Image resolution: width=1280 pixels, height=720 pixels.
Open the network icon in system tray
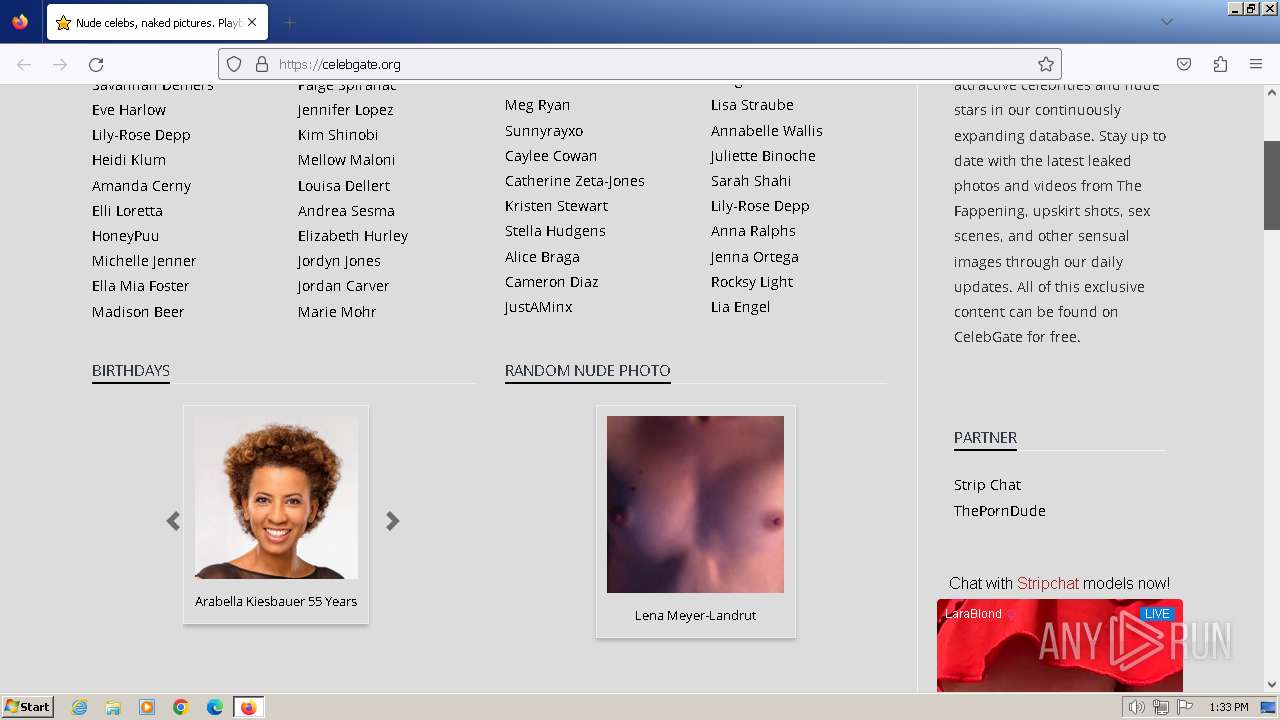coord(1161,707)
